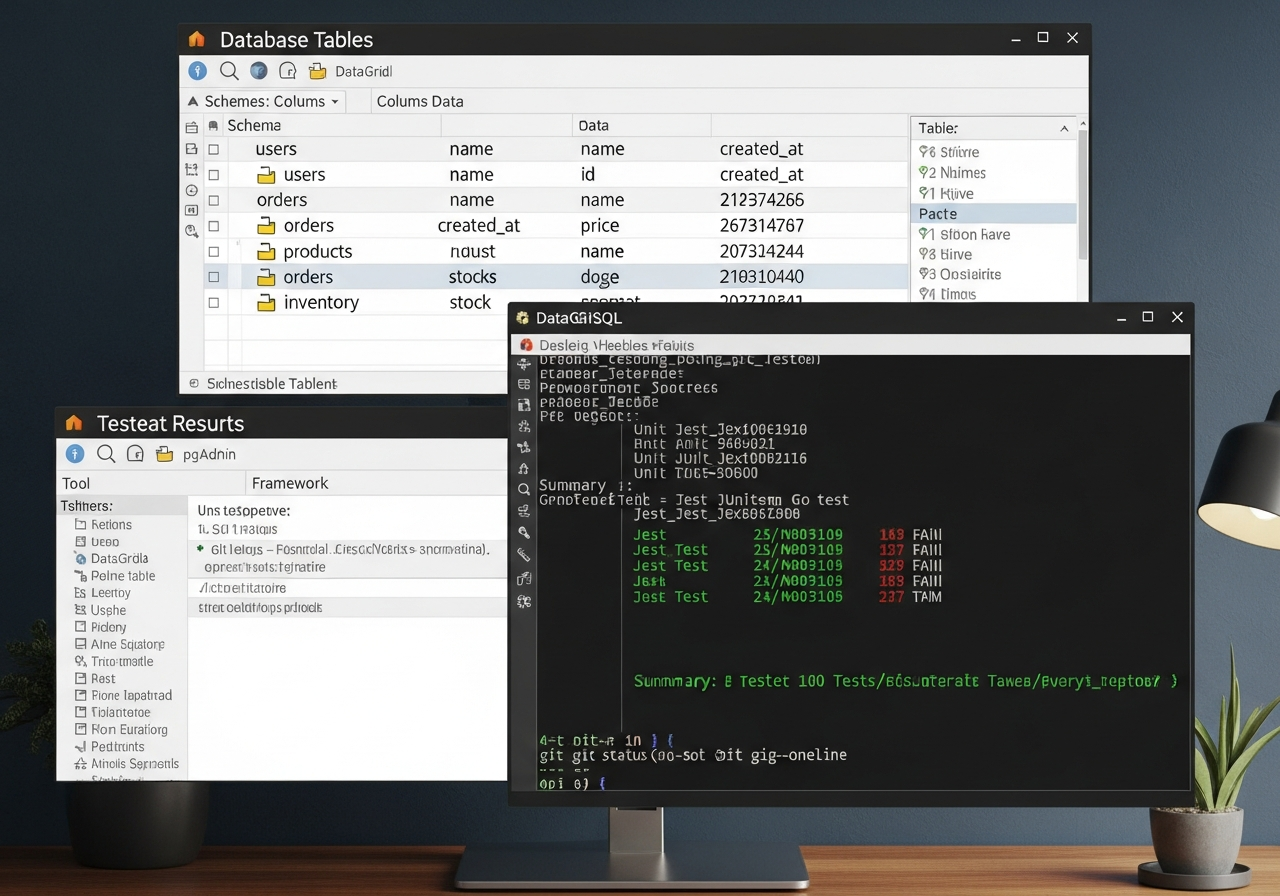This screenshot has width=1280, height=896.
Task: Open the pgAdnin folder icon
Action: (165, 454)
